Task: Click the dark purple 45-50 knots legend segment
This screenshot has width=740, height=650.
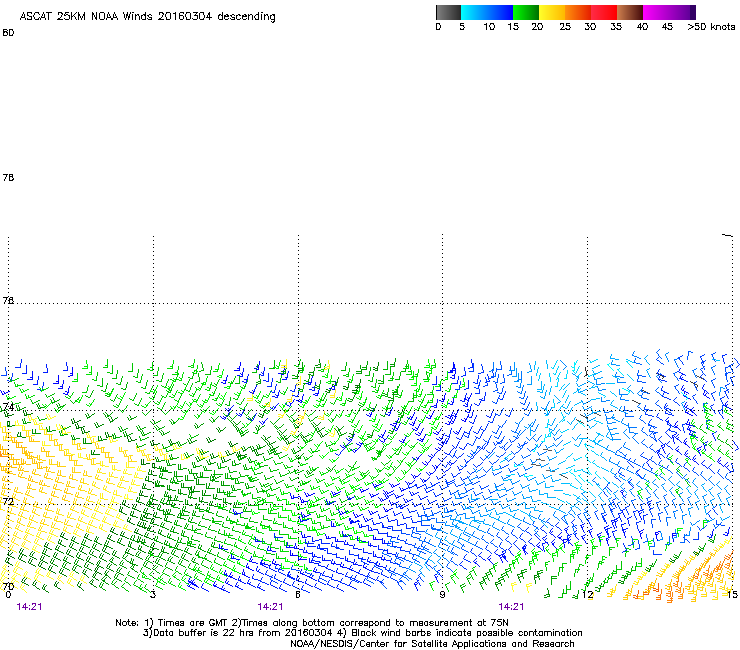Action: 682,12
